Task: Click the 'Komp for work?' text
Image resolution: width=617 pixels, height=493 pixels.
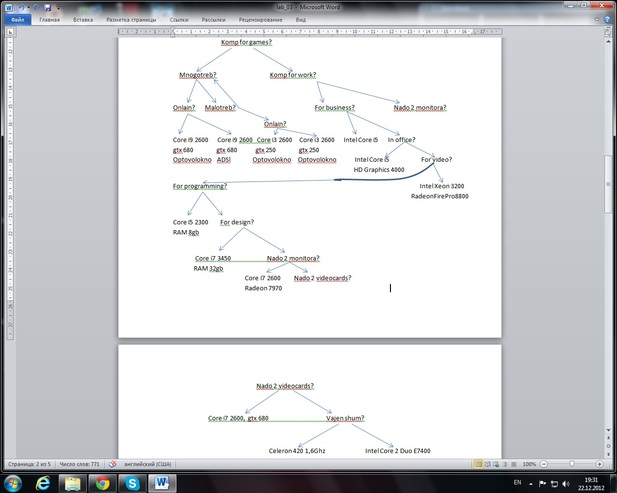Action: [293, 75]
